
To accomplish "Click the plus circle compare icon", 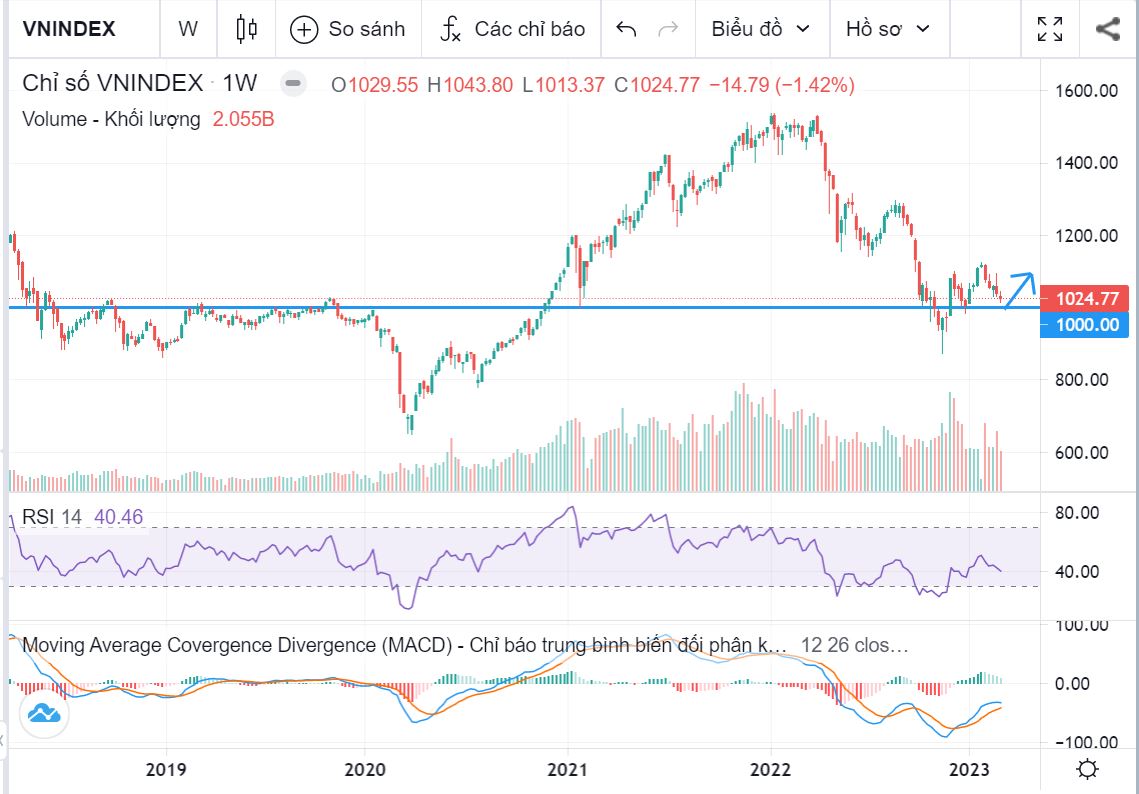I will (304, 30).
